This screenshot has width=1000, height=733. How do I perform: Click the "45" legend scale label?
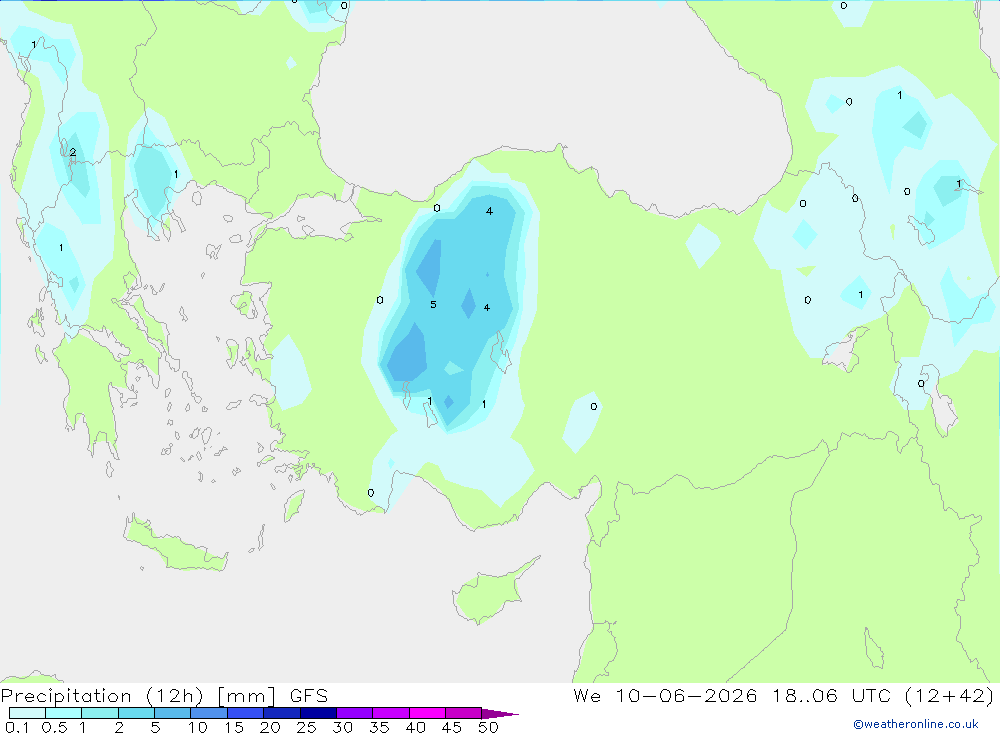tap(452, 727)
